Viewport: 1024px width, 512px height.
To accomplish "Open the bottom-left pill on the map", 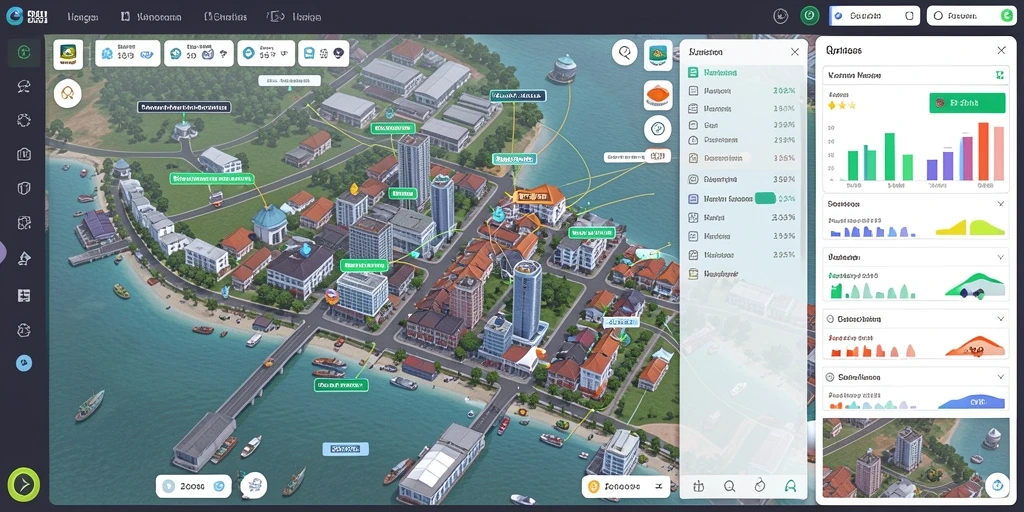I will (193, 486).
